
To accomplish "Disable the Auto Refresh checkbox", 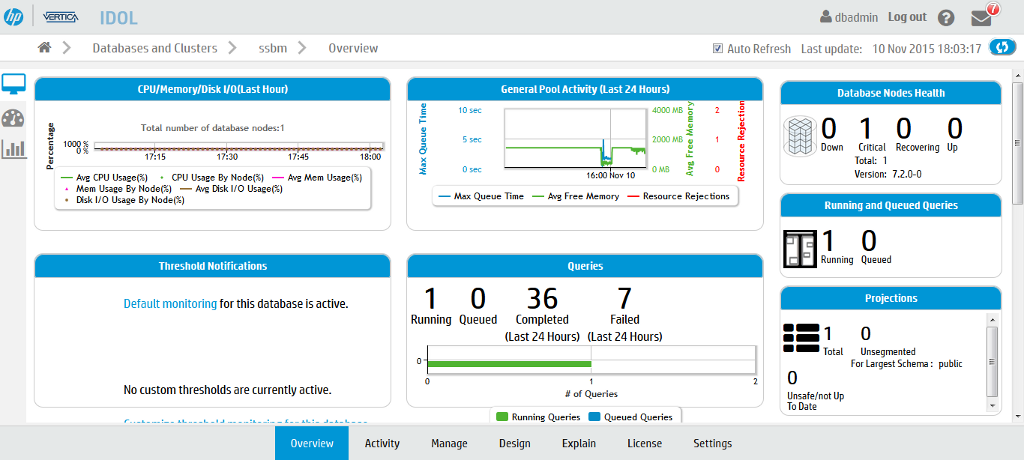I will [718, 48].
